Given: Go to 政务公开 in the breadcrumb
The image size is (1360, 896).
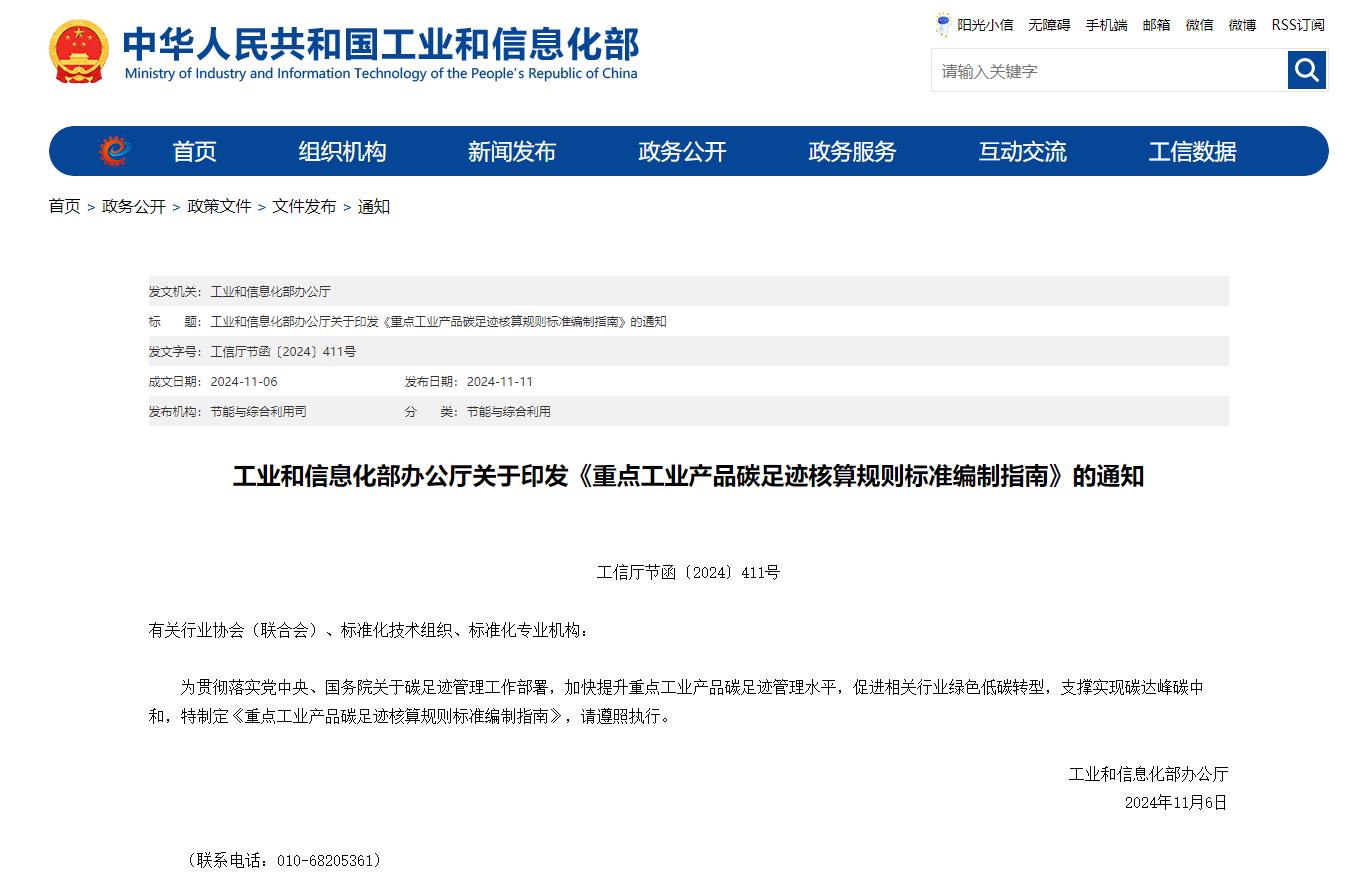Looking at the screenshot, I should coord(134,206).
